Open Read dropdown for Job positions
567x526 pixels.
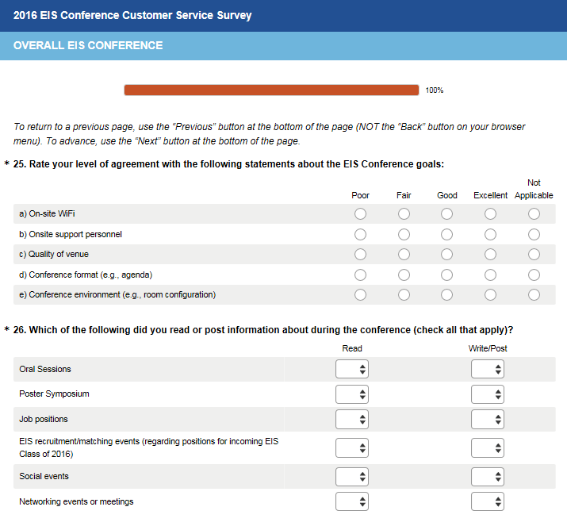[352, 419]
